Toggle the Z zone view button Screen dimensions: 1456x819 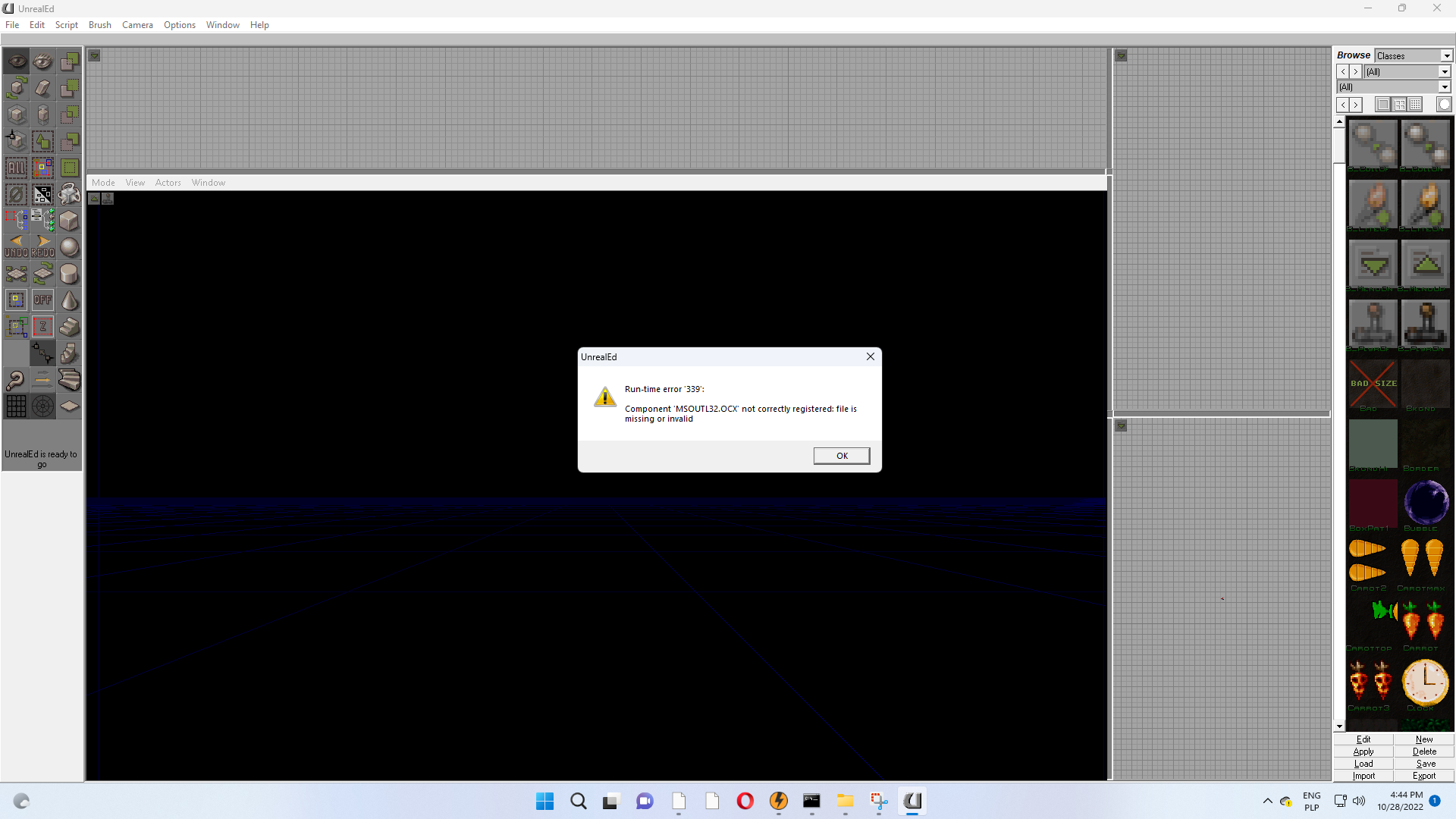pyautogui.click(x=43, y=327)
